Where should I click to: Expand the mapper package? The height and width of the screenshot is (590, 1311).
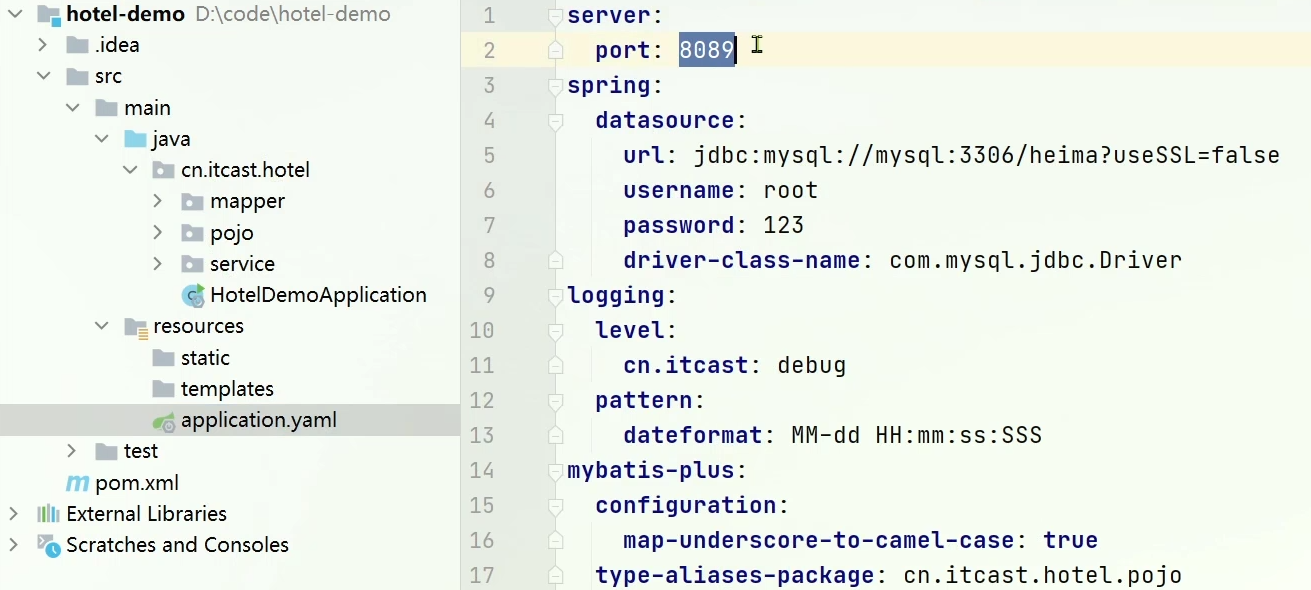(x=157, y=201)
